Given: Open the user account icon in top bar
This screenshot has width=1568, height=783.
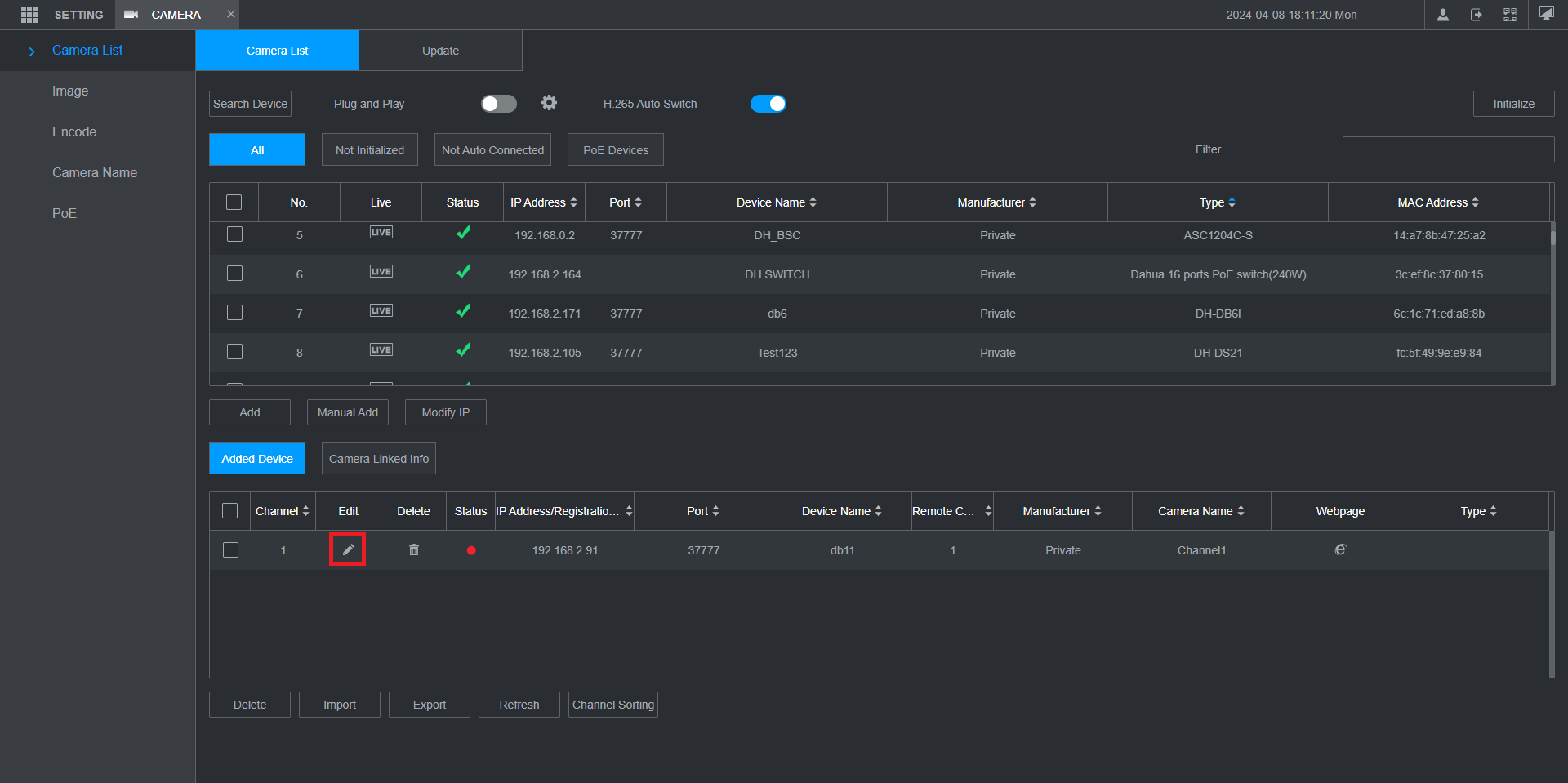Looking at the screenshot, I should click(x=1443, y=15).
